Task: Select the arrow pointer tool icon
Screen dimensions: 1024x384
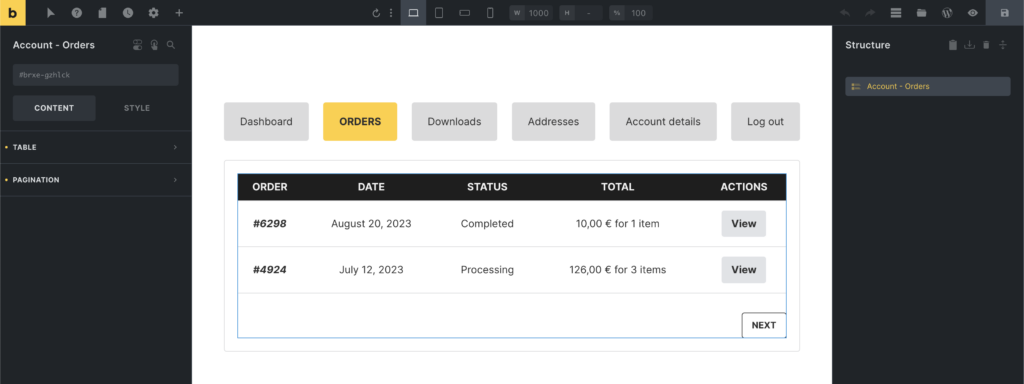Action: [x=51, y=13]
